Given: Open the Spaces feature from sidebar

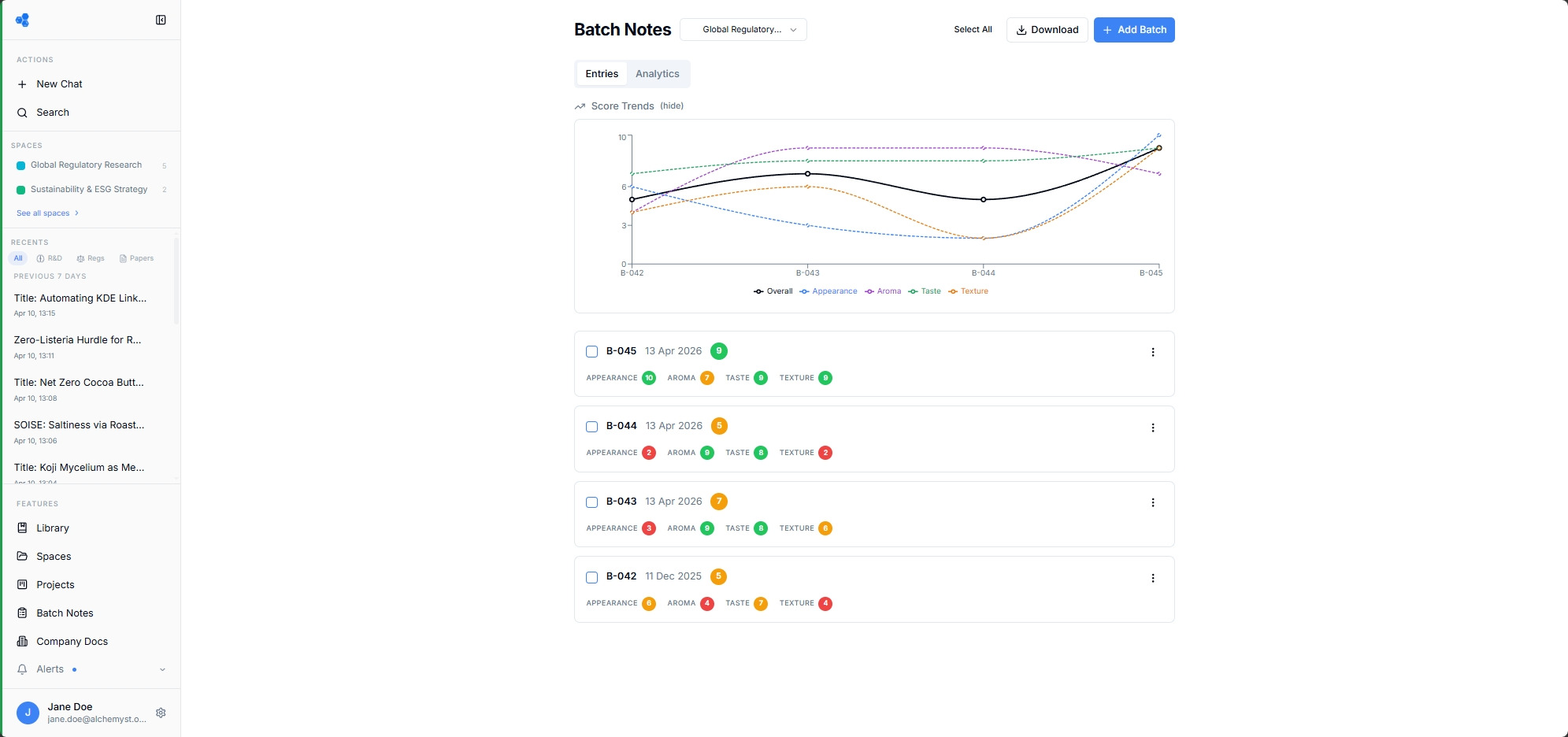Looking at the screenshot, I should tap(22, 556).
